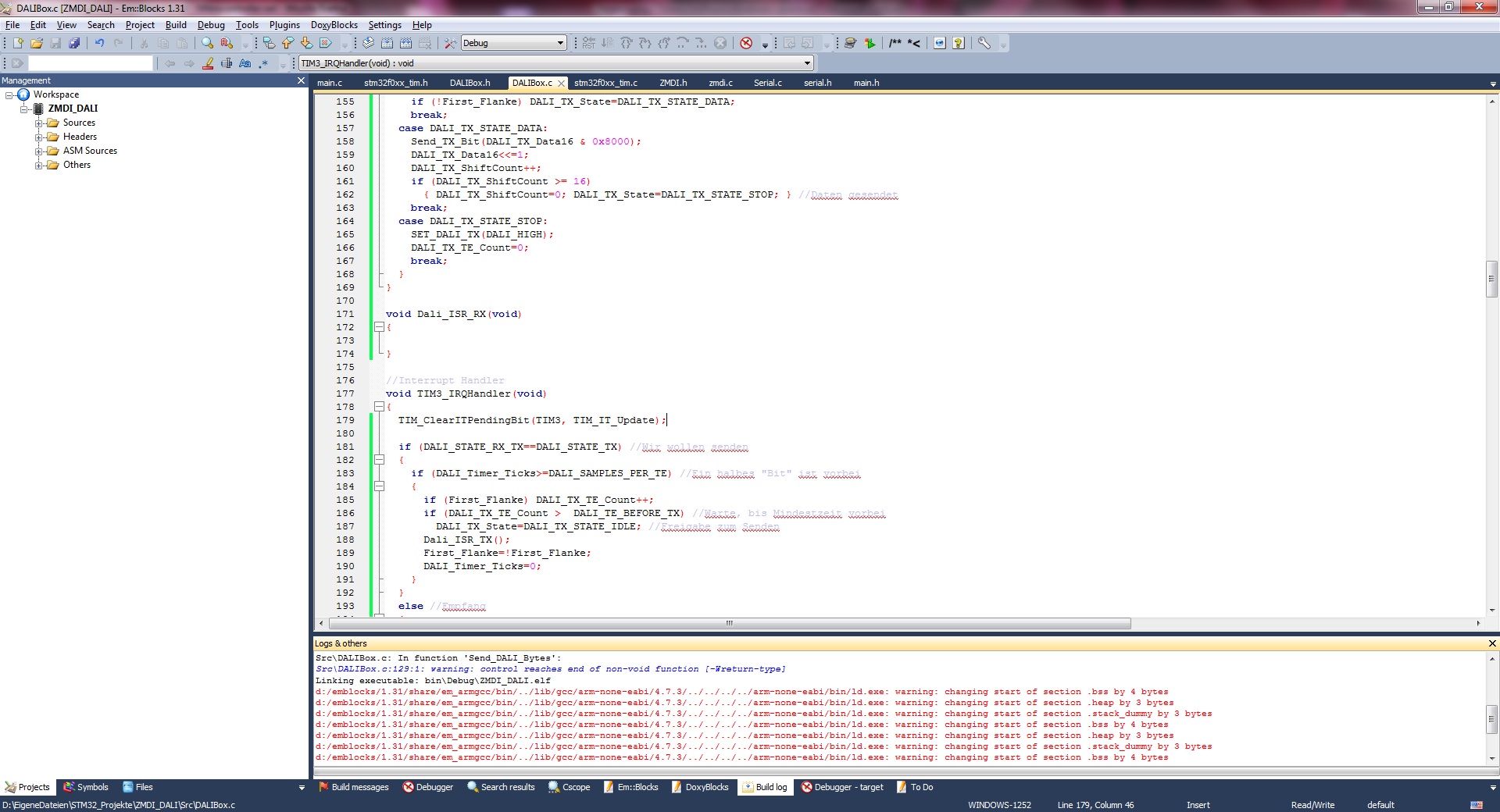Click the Undo arrow icon
The image size is (1500, 812).
tap(99, 43)
